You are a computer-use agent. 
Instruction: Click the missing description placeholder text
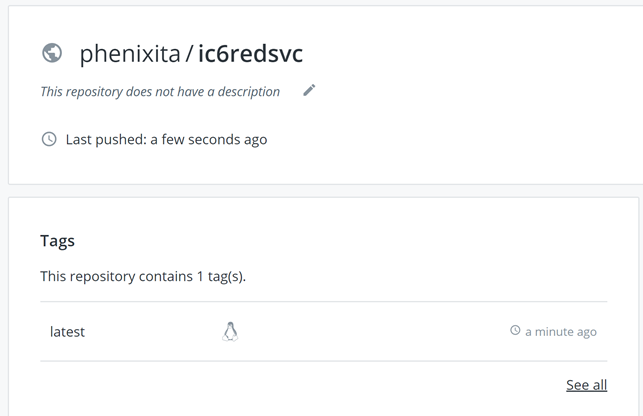point(160,91)
